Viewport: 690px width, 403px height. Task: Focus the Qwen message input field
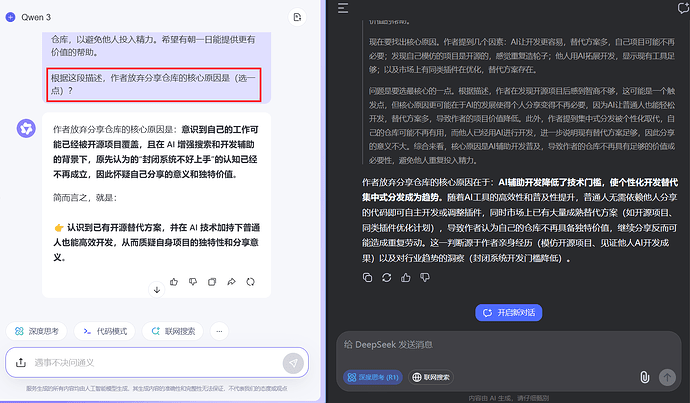(x=156, y=363)
